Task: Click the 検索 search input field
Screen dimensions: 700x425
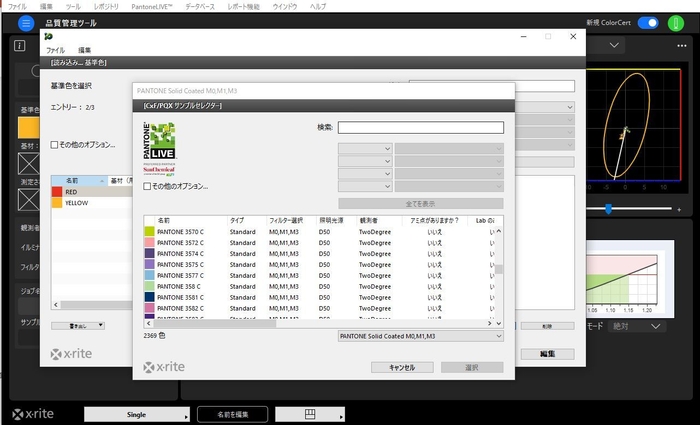Action: point(420,127)
